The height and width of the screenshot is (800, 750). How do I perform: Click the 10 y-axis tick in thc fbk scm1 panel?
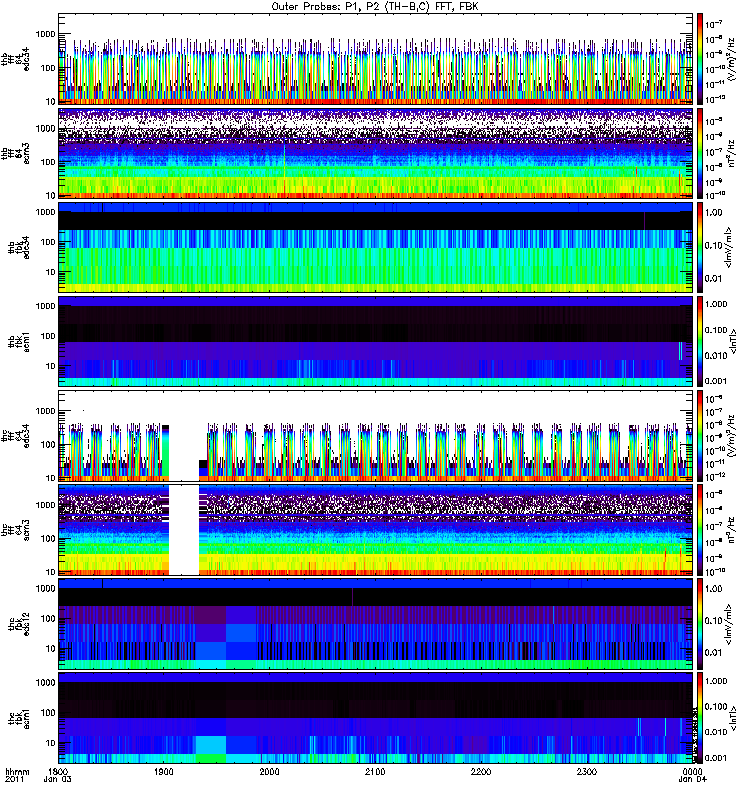coord(51,743)
